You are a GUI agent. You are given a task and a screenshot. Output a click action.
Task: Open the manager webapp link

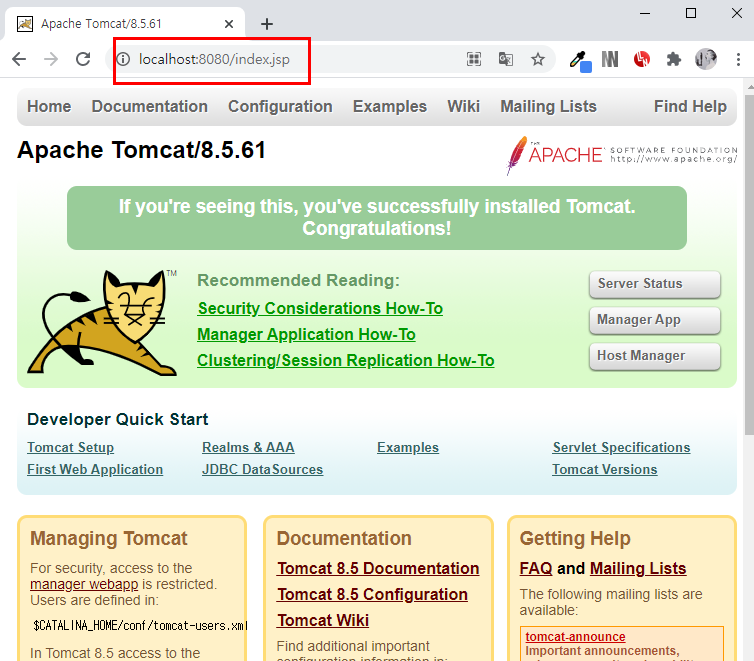coord(84,585)
